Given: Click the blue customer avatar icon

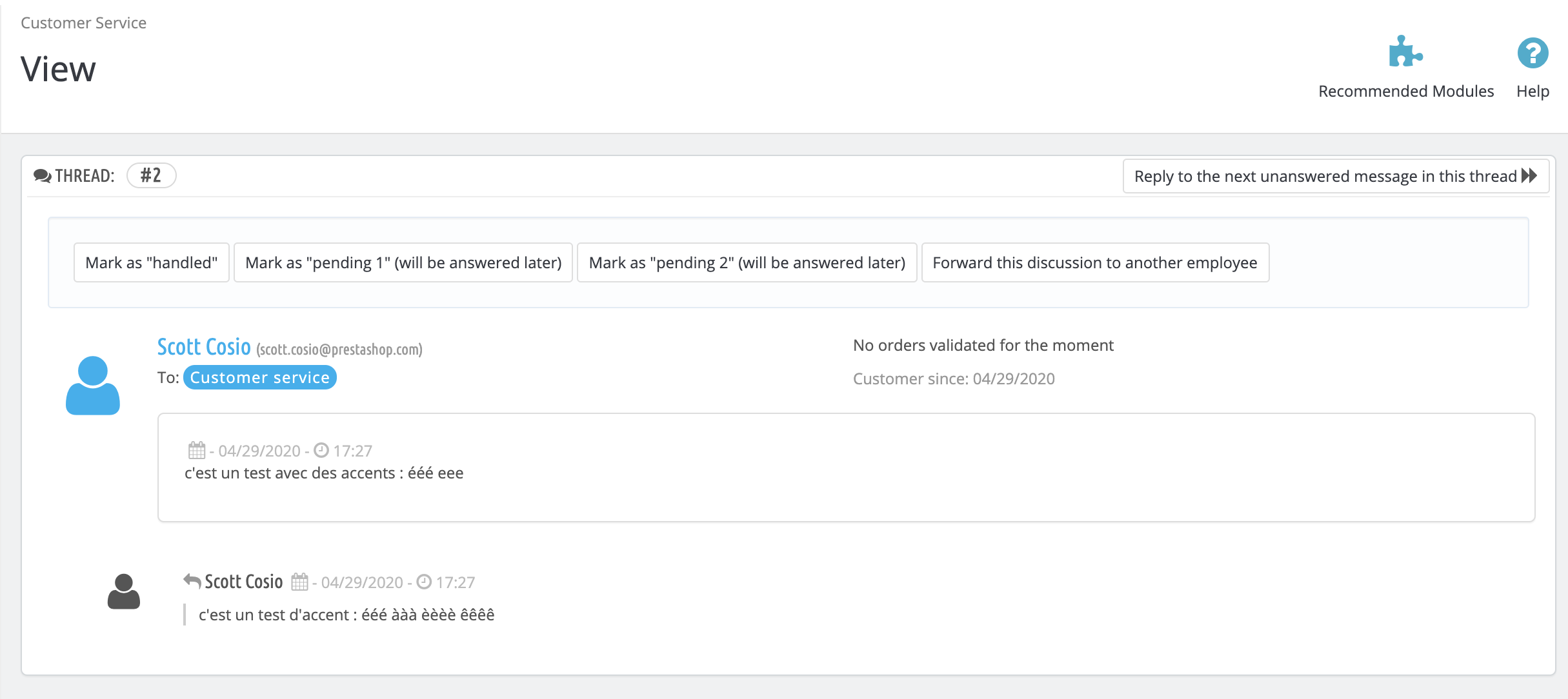Looking at the screenshot, I should (93, 385).
